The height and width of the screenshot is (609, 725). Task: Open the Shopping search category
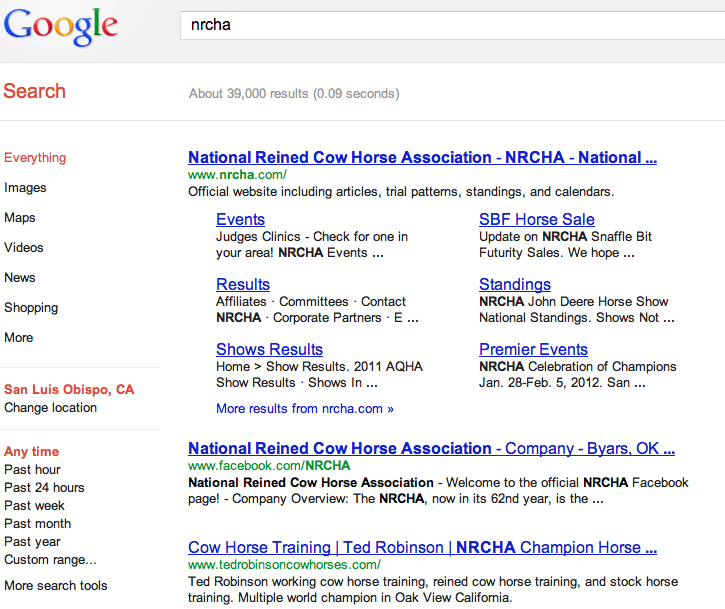[x=31, y=308]
